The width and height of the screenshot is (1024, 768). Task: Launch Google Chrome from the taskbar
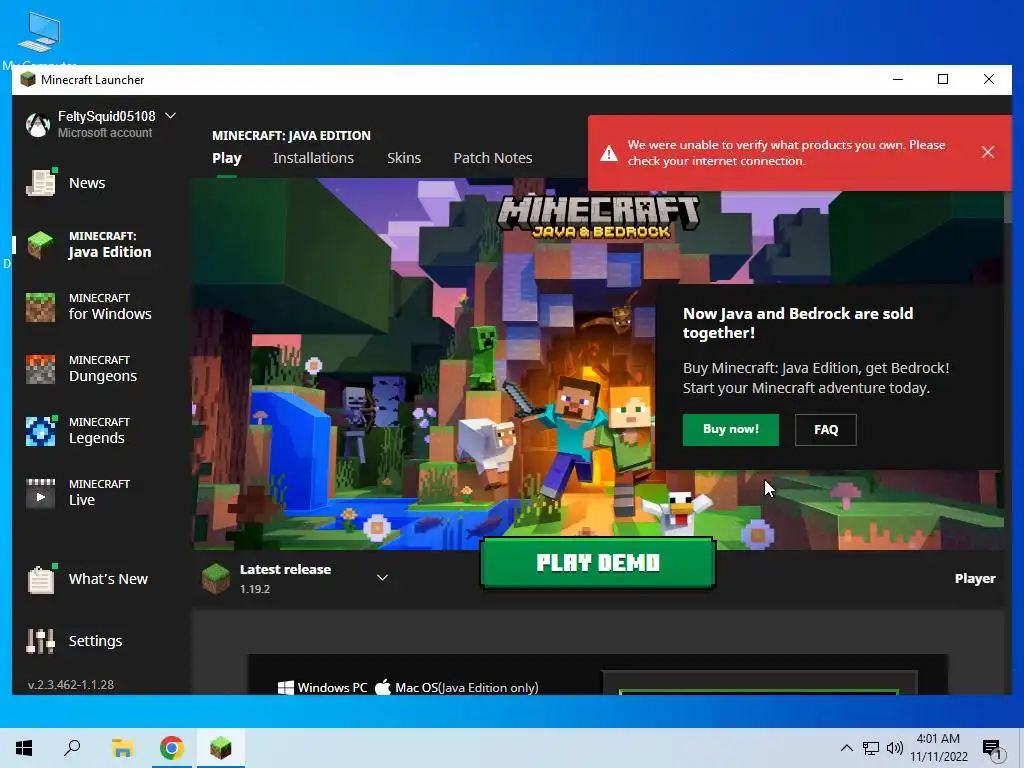tap(172, 748)
